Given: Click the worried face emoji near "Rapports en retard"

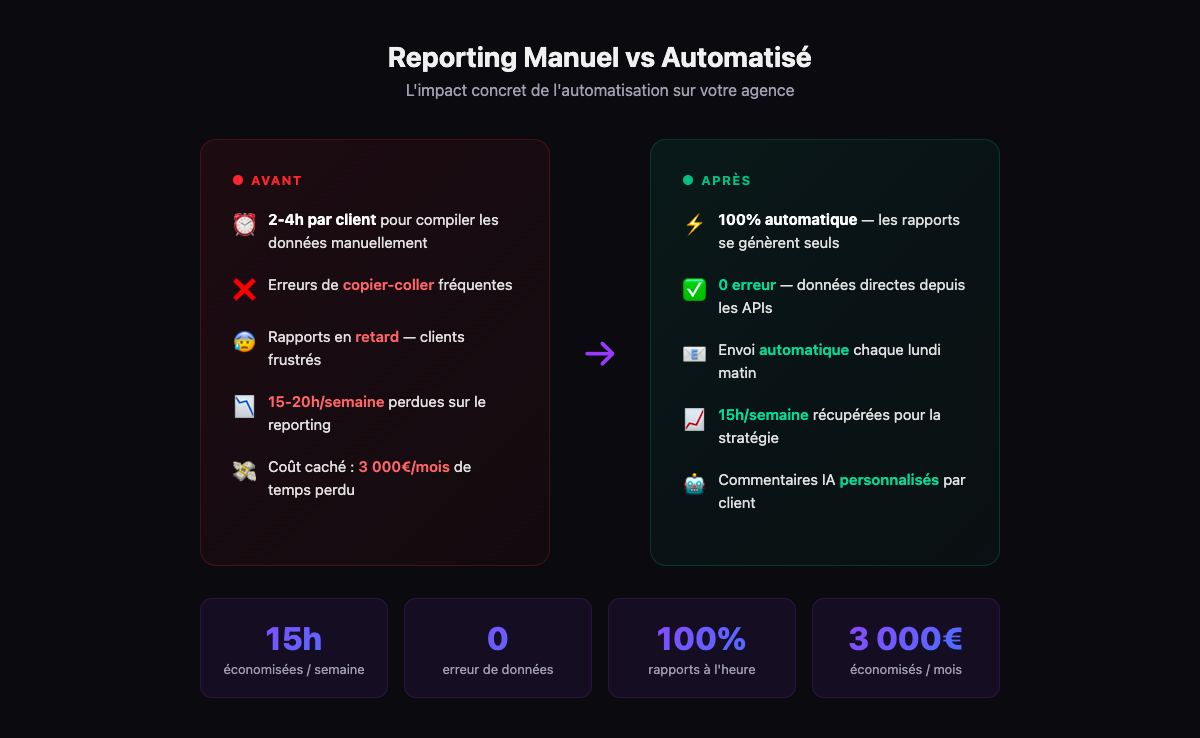Looking at the screenshot, I should click(243, 340).
